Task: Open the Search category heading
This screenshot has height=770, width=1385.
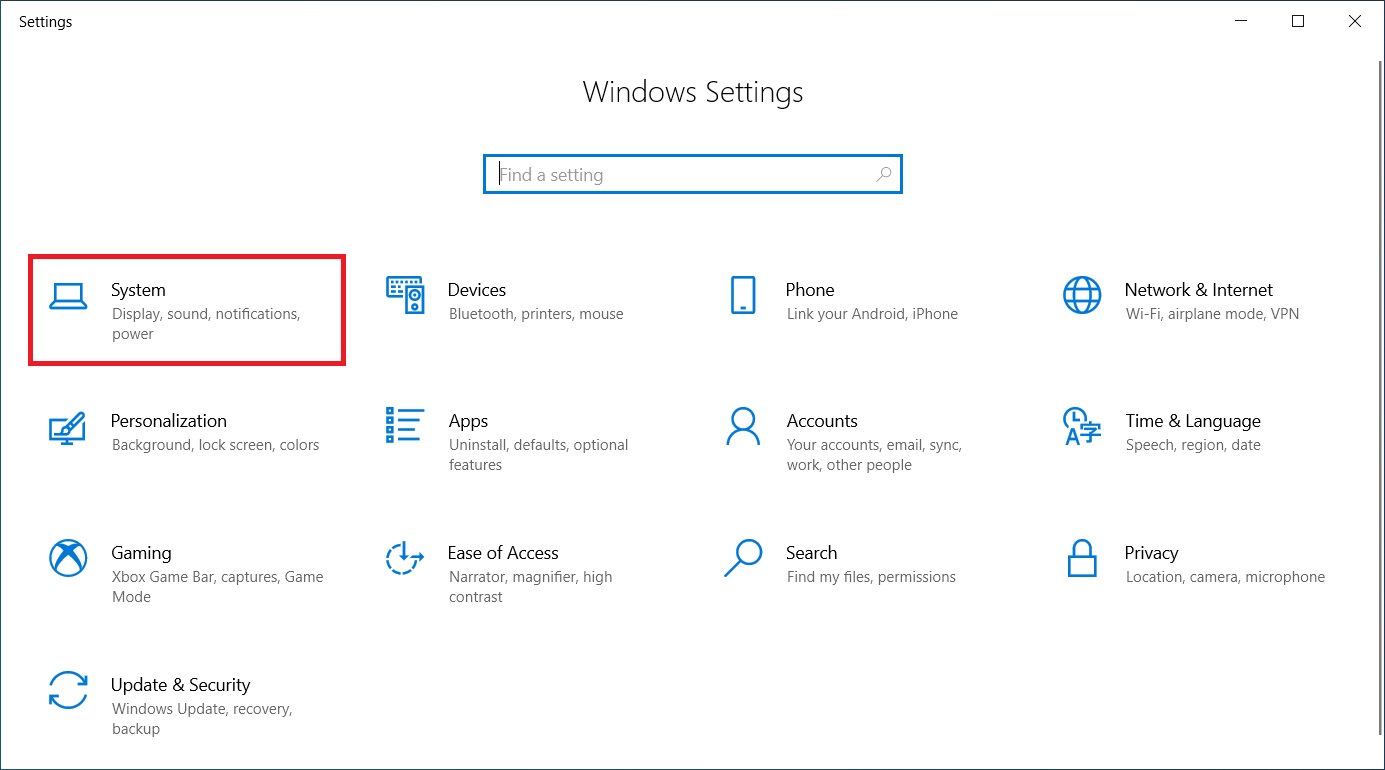Action: click(811, 553)
